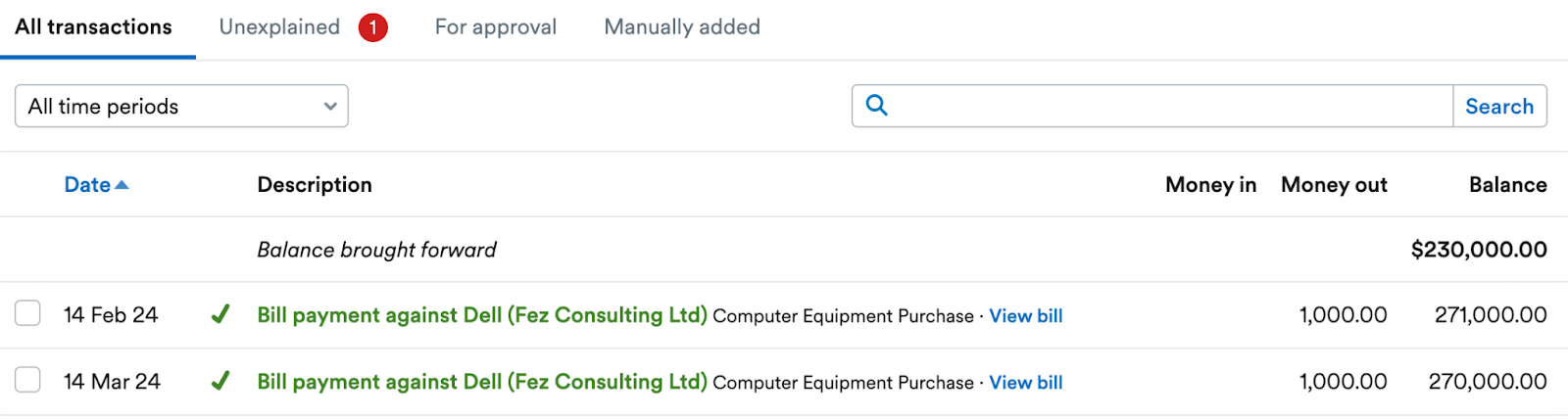The height and width of the screenshot is (419, 1568).
Task: Switch to the All transactions tab
Action: point(94,27)
